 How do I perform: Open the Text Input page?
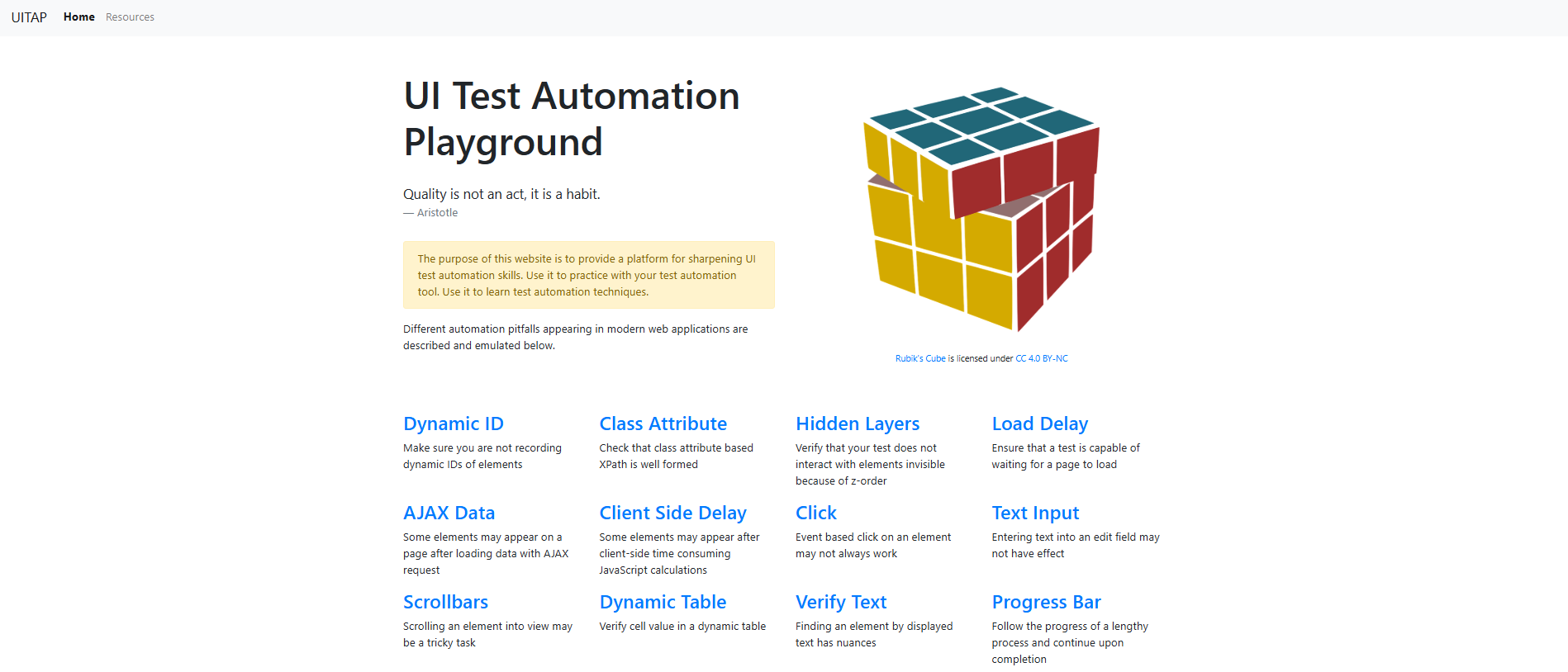coord(1035,513)
